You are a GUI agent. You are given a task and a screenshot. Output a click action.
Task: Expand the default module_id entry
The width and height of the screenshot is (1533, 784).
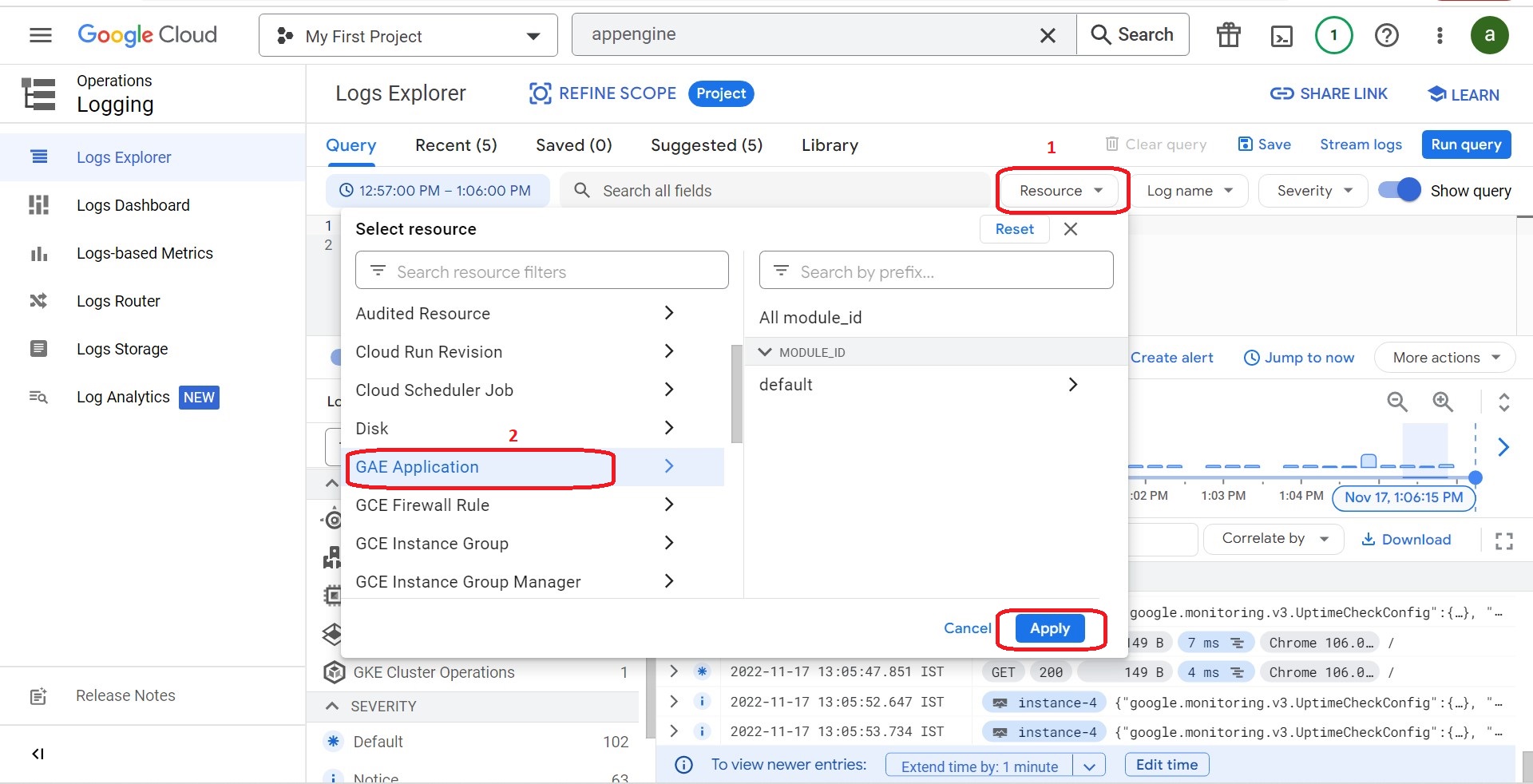click(1073, 384)
